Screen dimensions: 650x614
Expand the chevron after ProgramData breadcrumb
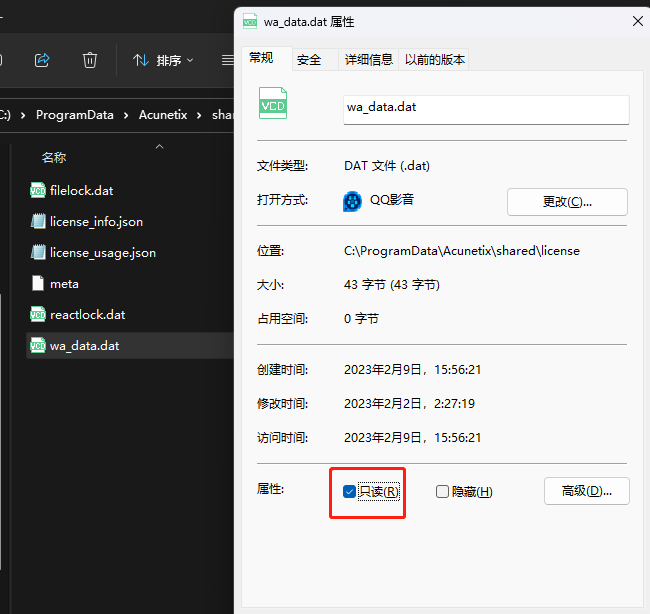pyautogui.click(x=126, y=115)
